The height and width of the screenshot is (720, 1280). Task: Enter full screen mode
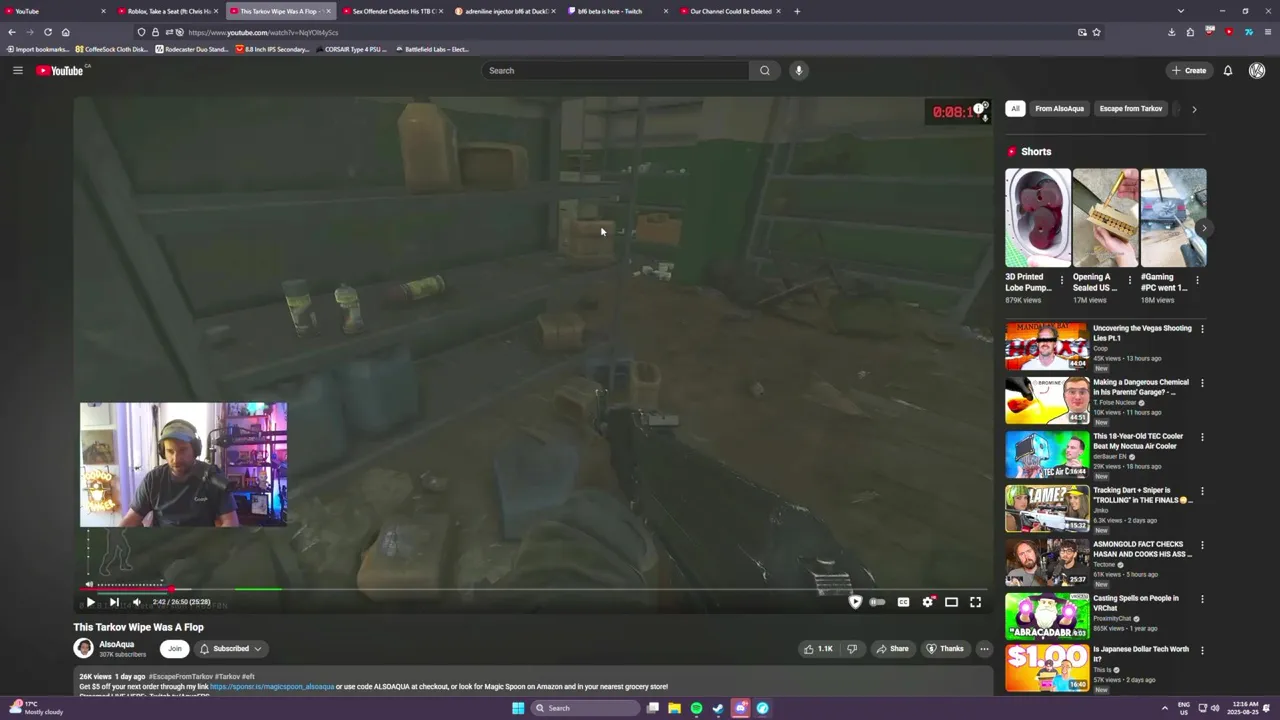click(x=975, y=602)
